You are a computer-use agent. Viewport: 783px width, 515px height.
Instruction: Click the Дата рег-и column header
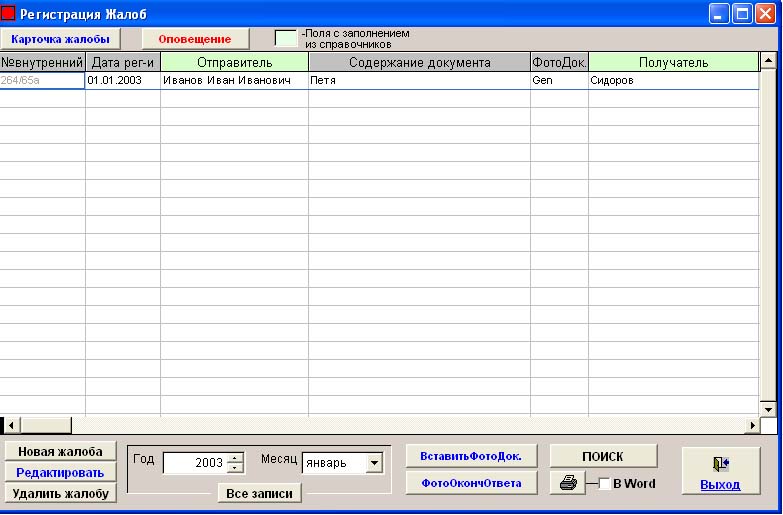[x=123, y=62]
